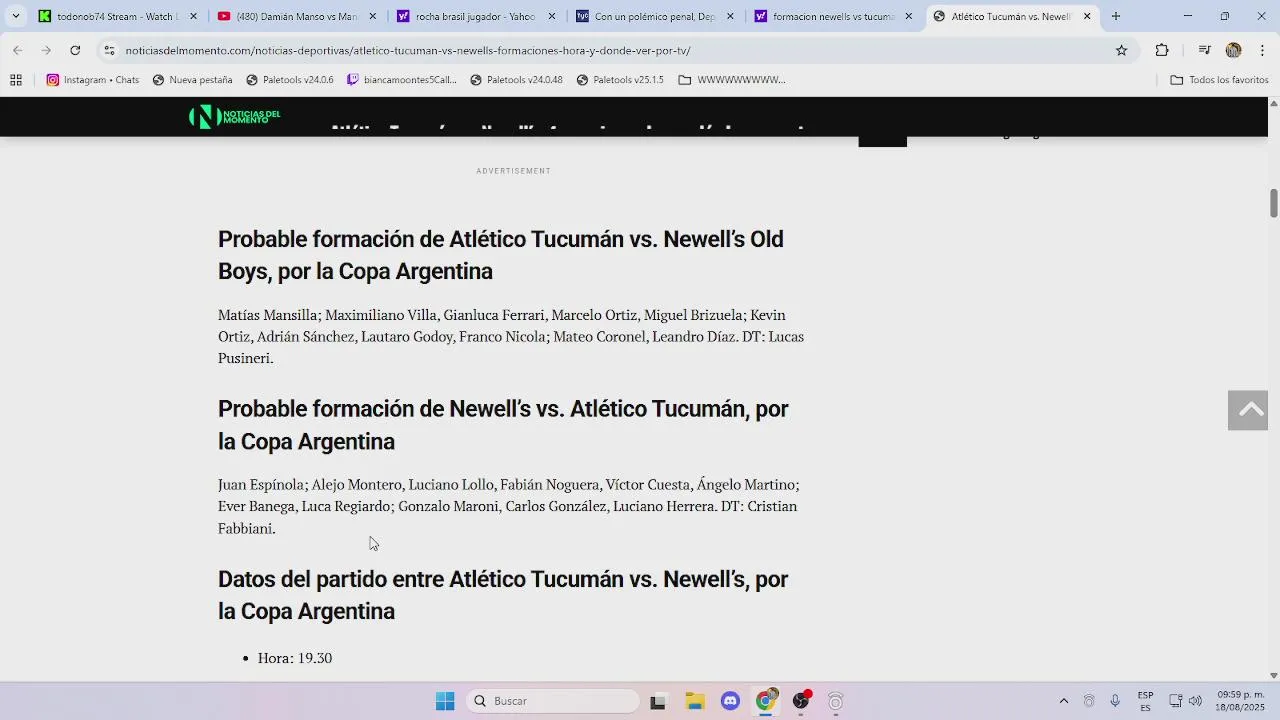Viewport: 1280px width, 720px height.
Task: Open the circular app icon next to OBS
Action: pos(836,702)
